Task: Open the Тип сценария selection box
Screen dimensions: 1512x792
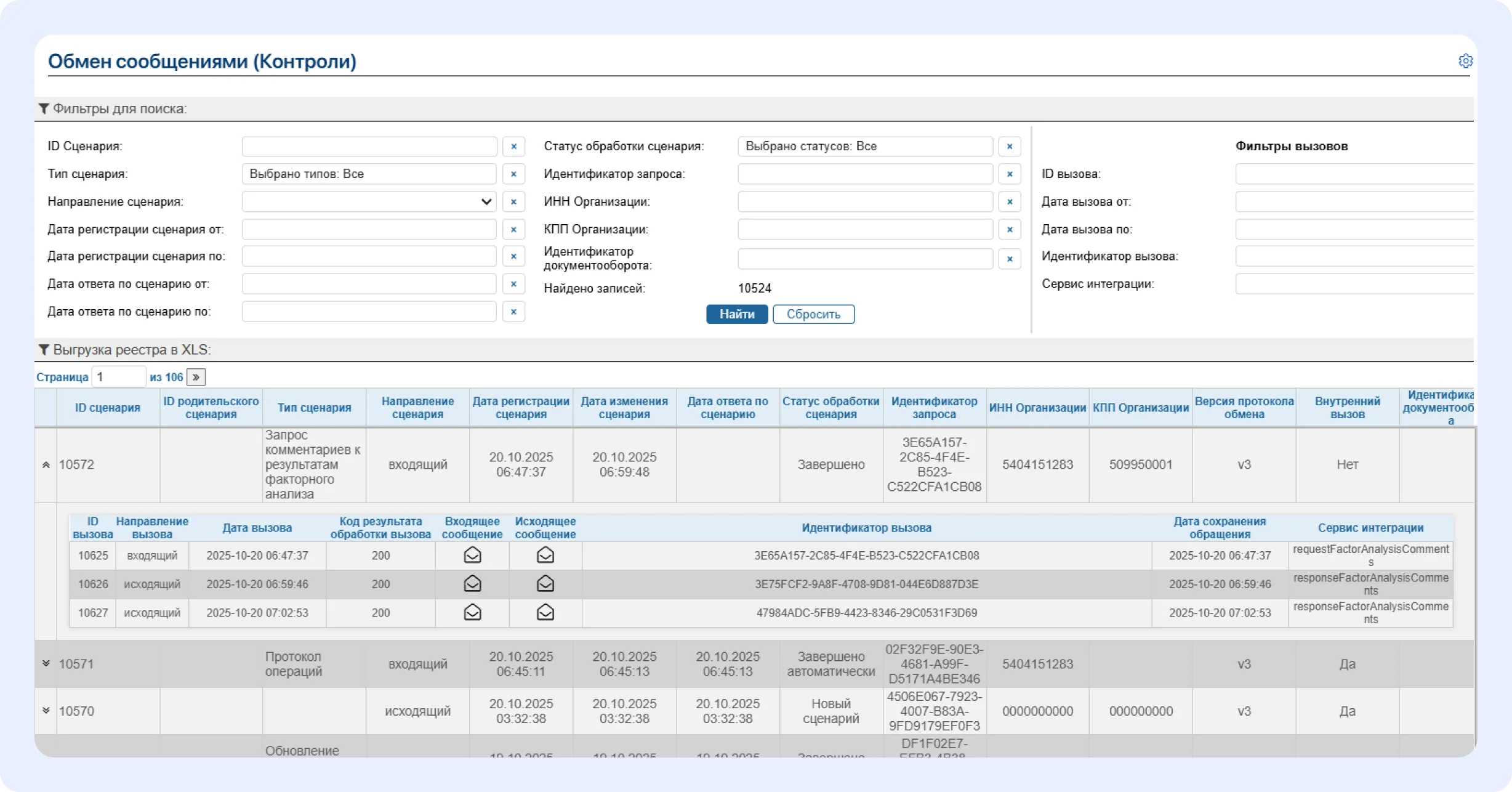Action: click(x=369, y=174)
